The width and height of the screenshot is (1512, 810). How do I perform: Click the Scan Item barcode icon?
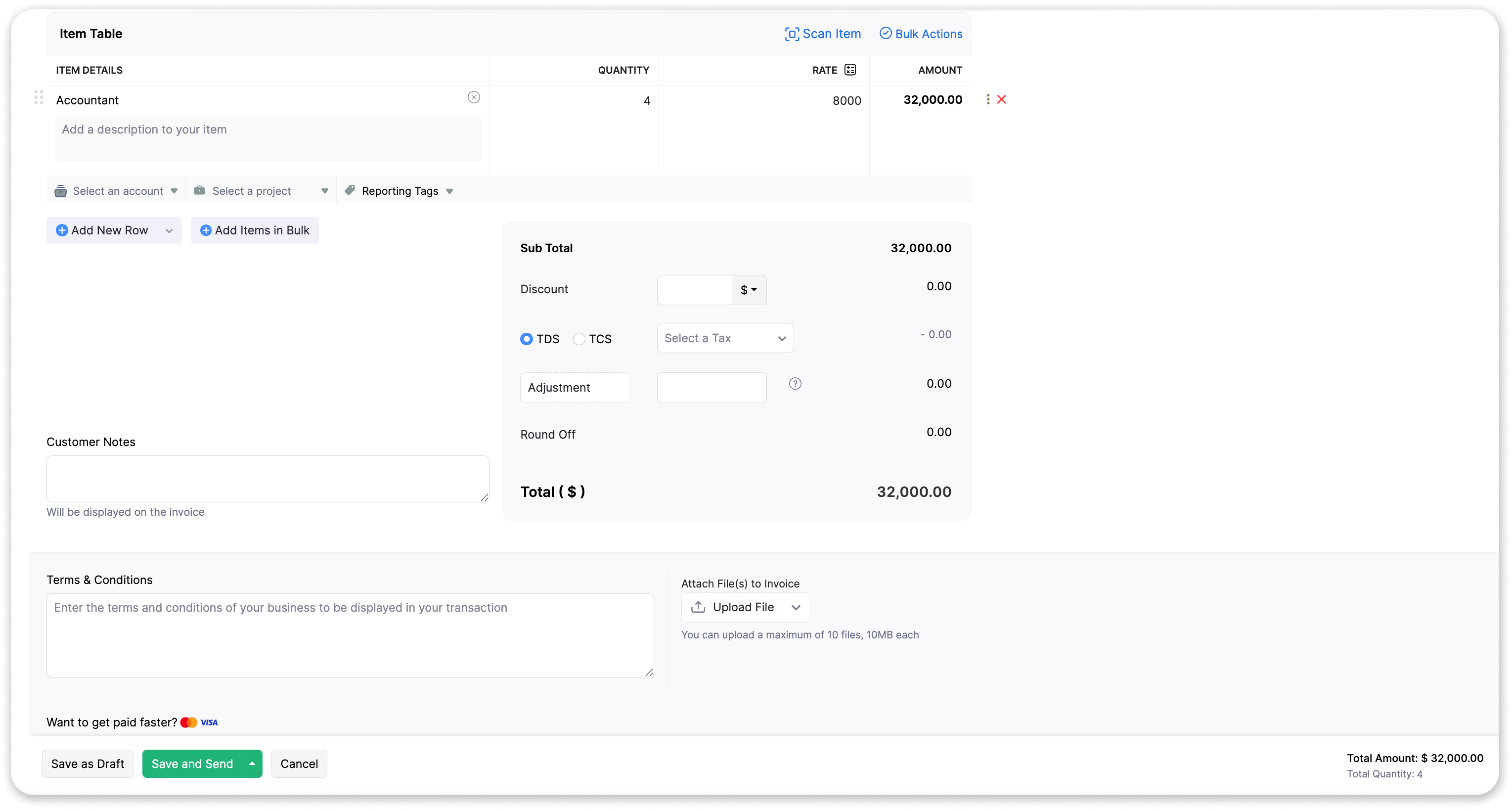pos(792,34)
